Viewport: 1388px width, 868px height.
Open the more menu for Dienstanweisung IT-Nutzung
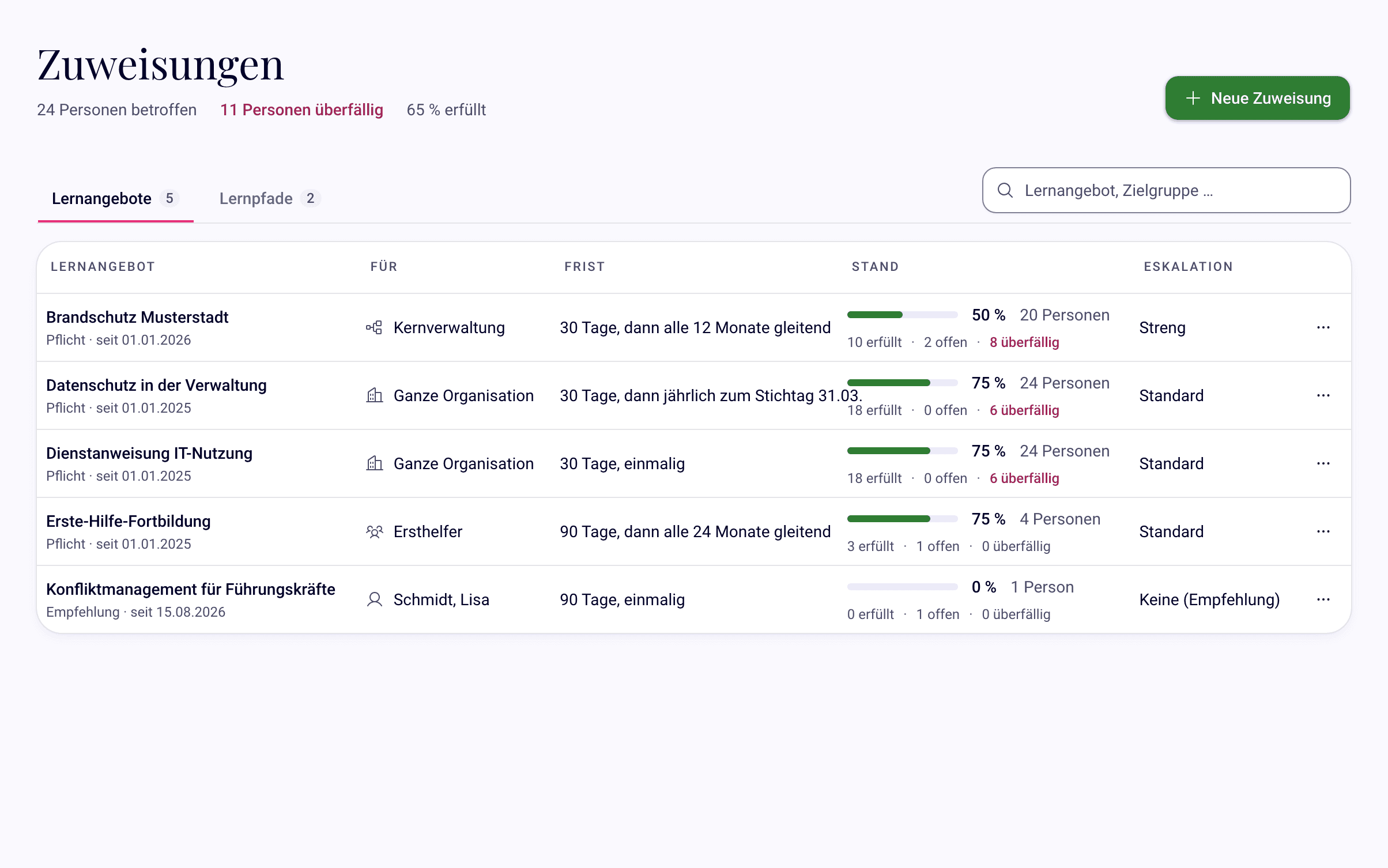pyautogui.click(x=1323, y=463)
